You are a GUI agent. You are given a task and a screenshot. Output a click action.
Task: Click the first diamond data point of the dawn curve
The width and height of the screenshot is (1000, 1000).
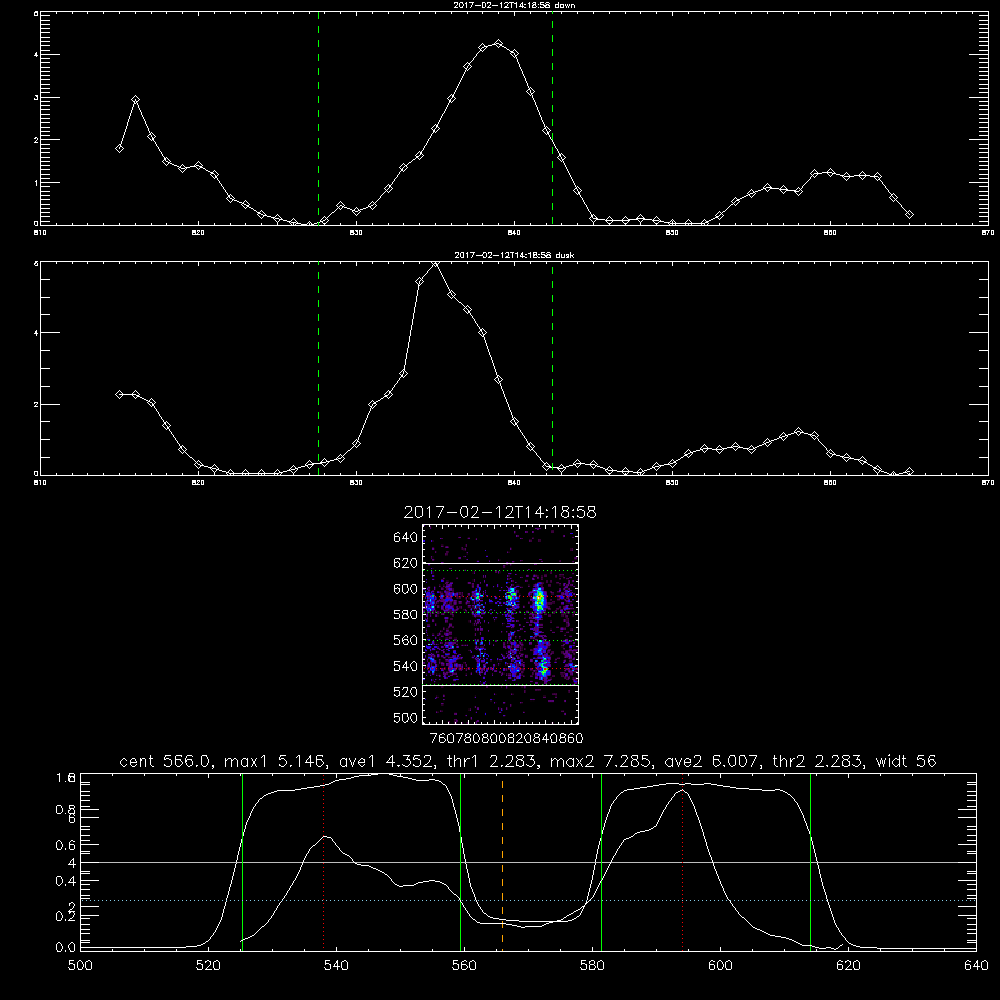click(119, 149)
